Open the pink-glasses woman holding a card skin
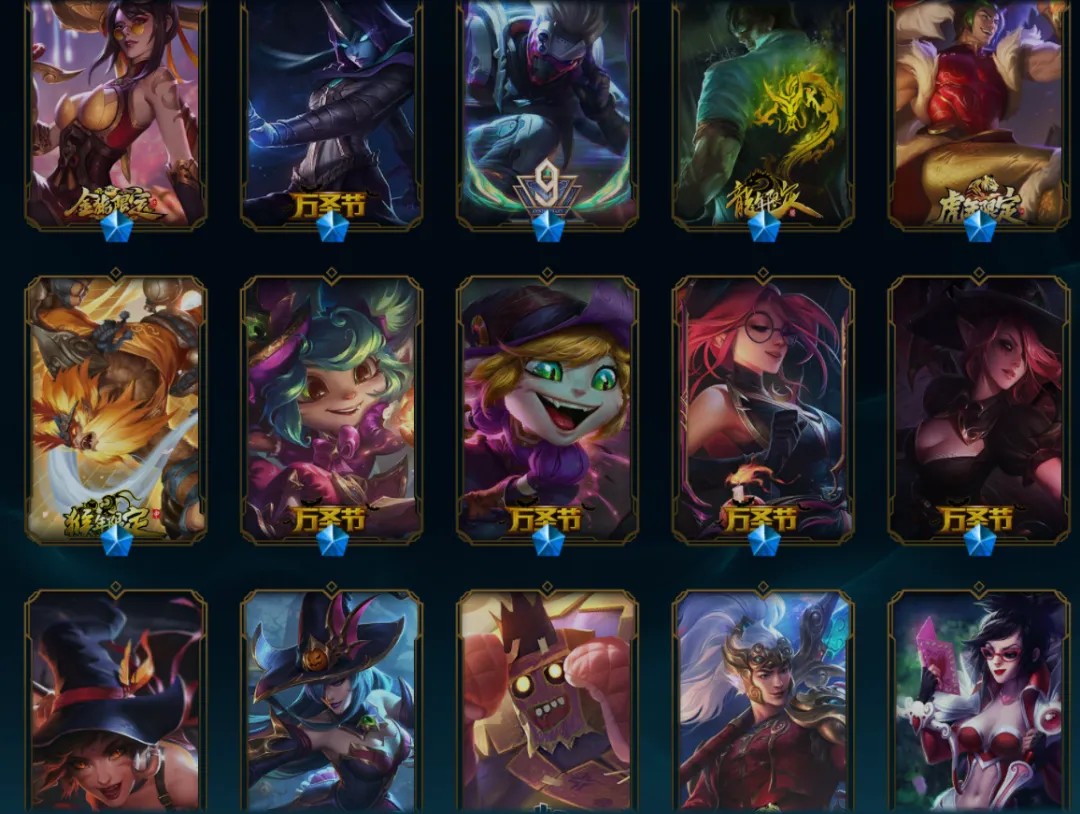Screen dimensions: 1080x814 pyautogui.click(x=979, y=701)
